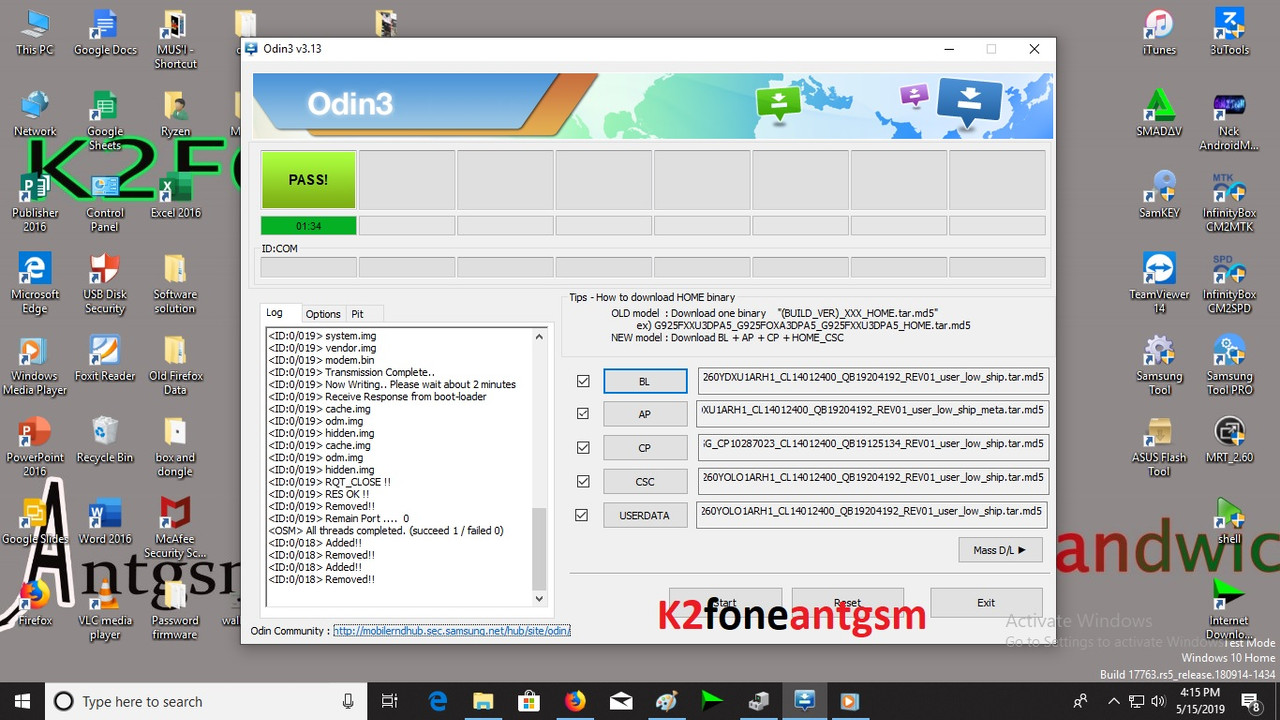
Task: Select the Network desktop icon
Action: tap(35, 113)
